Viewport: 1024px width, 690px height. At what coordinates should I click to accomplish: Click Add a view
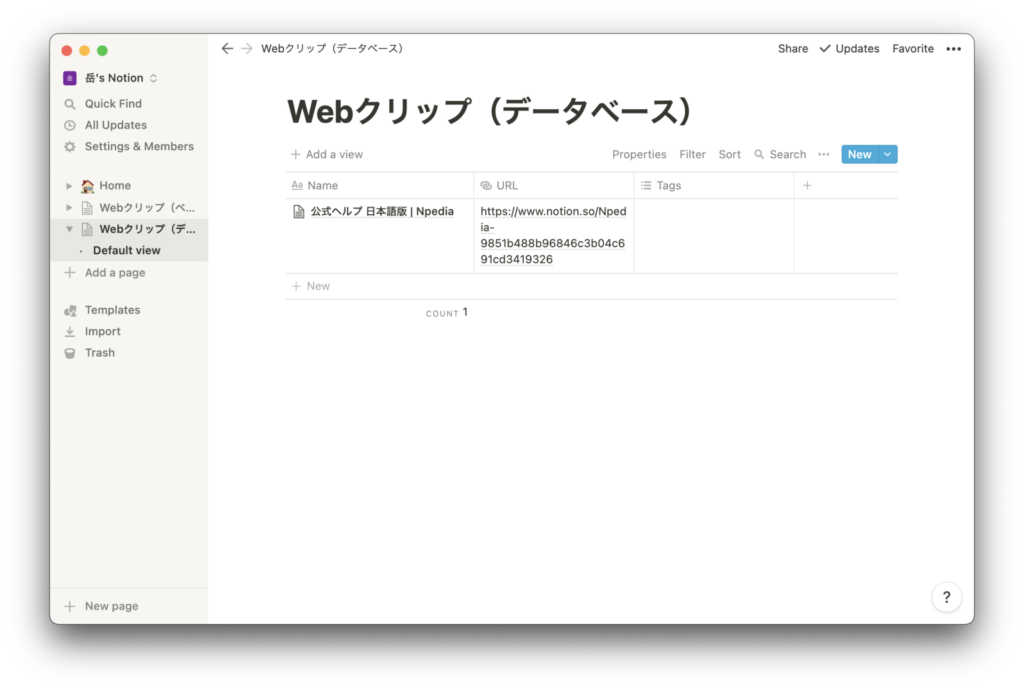click(x=327, y=155)
